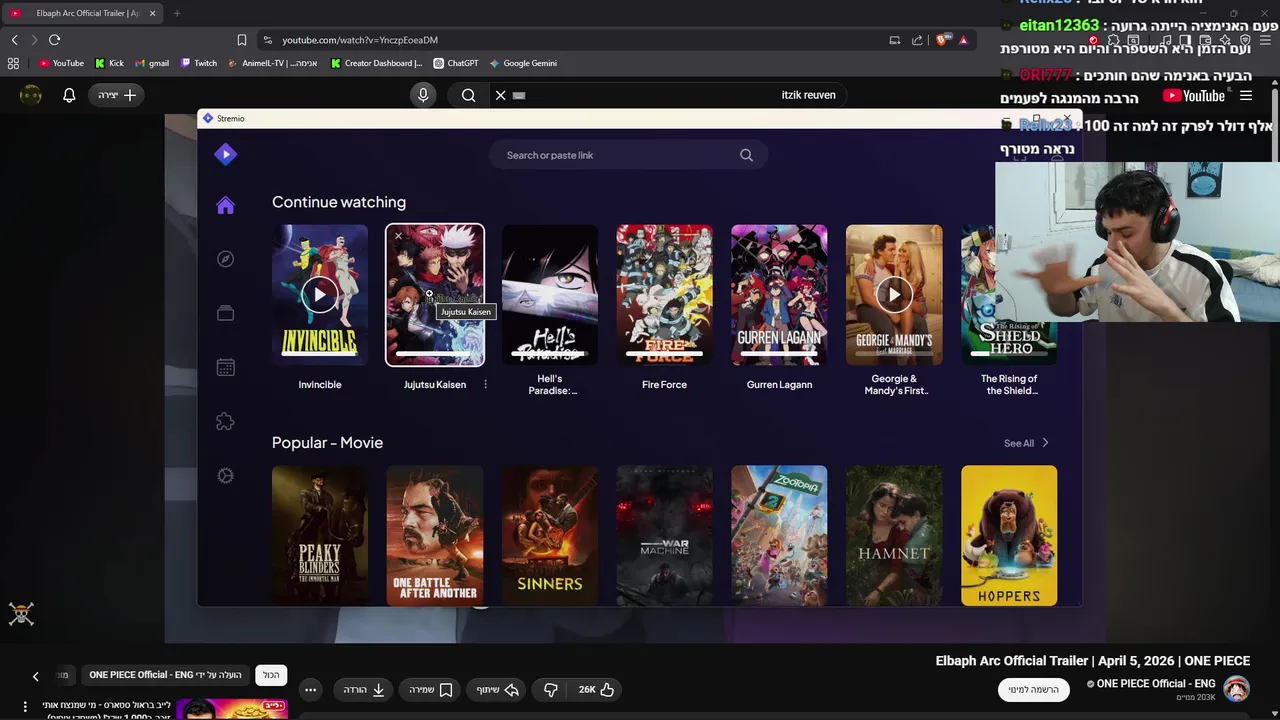Select the Elbaph Arc Official Trailer tab
1280x720 pixels.
tap(82, 13)
